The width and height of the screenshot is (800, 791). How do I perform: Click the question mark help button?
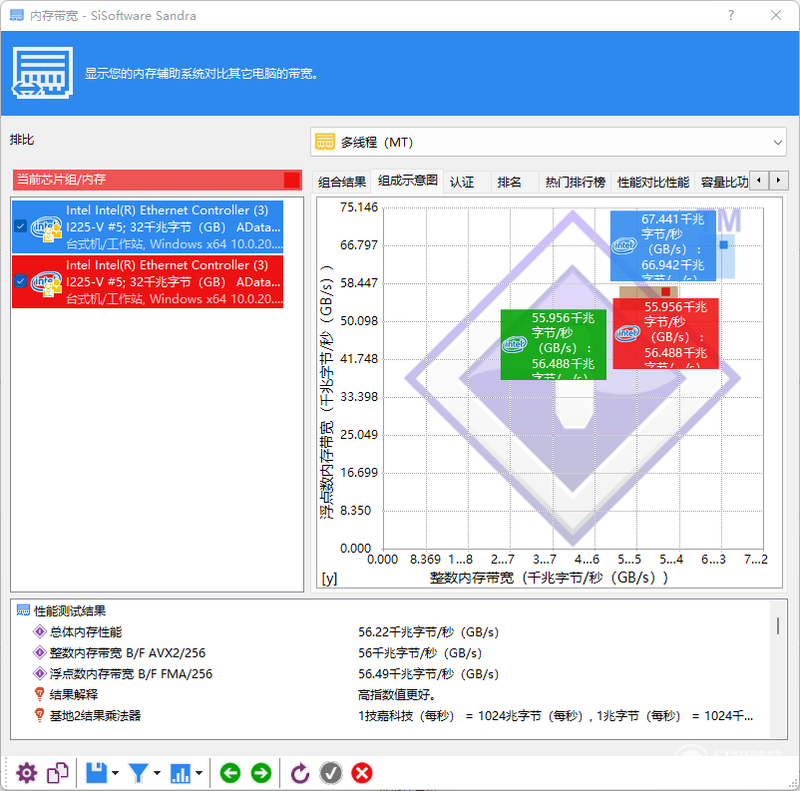731,15
